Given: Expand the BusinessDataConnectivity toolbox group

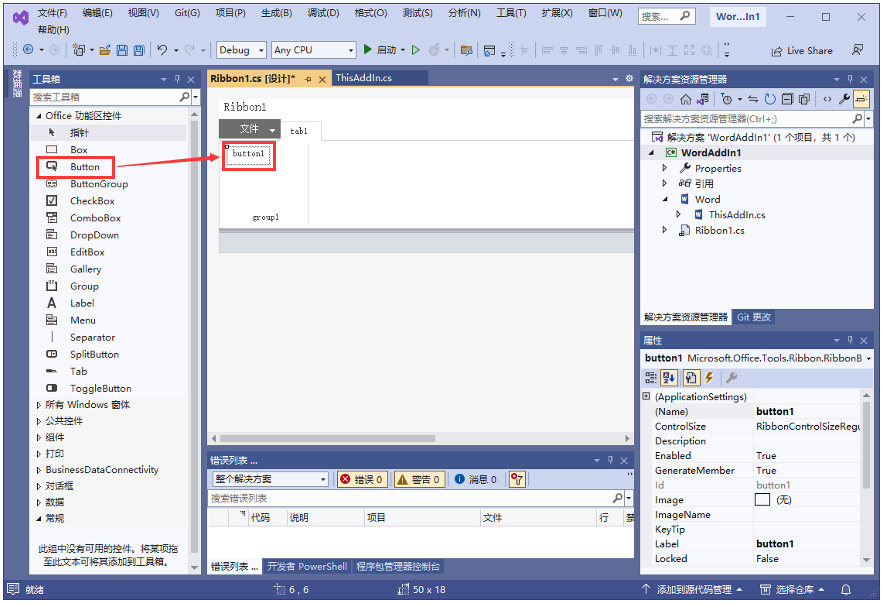Looking at the screenshot, I should (x=39, y=470).
